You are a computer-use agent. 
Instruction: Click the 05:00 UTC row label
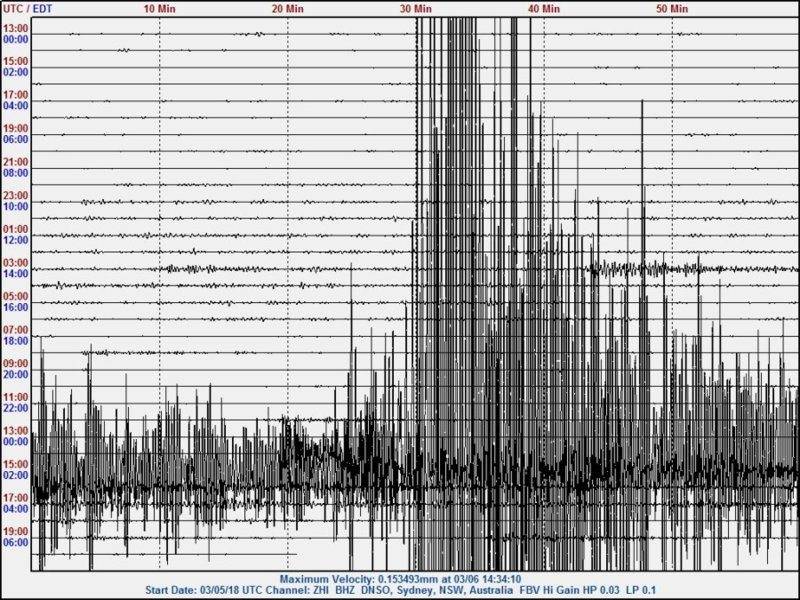tap(16, 296)
